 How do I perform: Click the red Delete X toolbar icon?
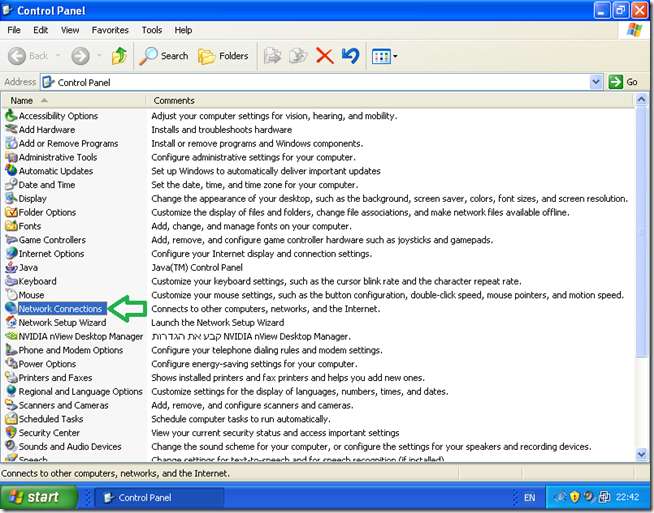324,56
